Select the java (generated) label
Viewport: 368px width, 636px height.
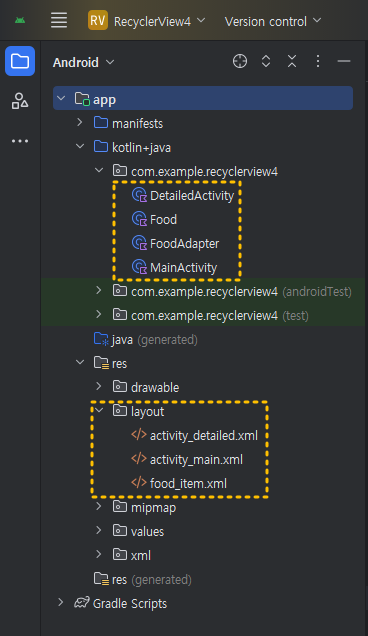point(155,340)
